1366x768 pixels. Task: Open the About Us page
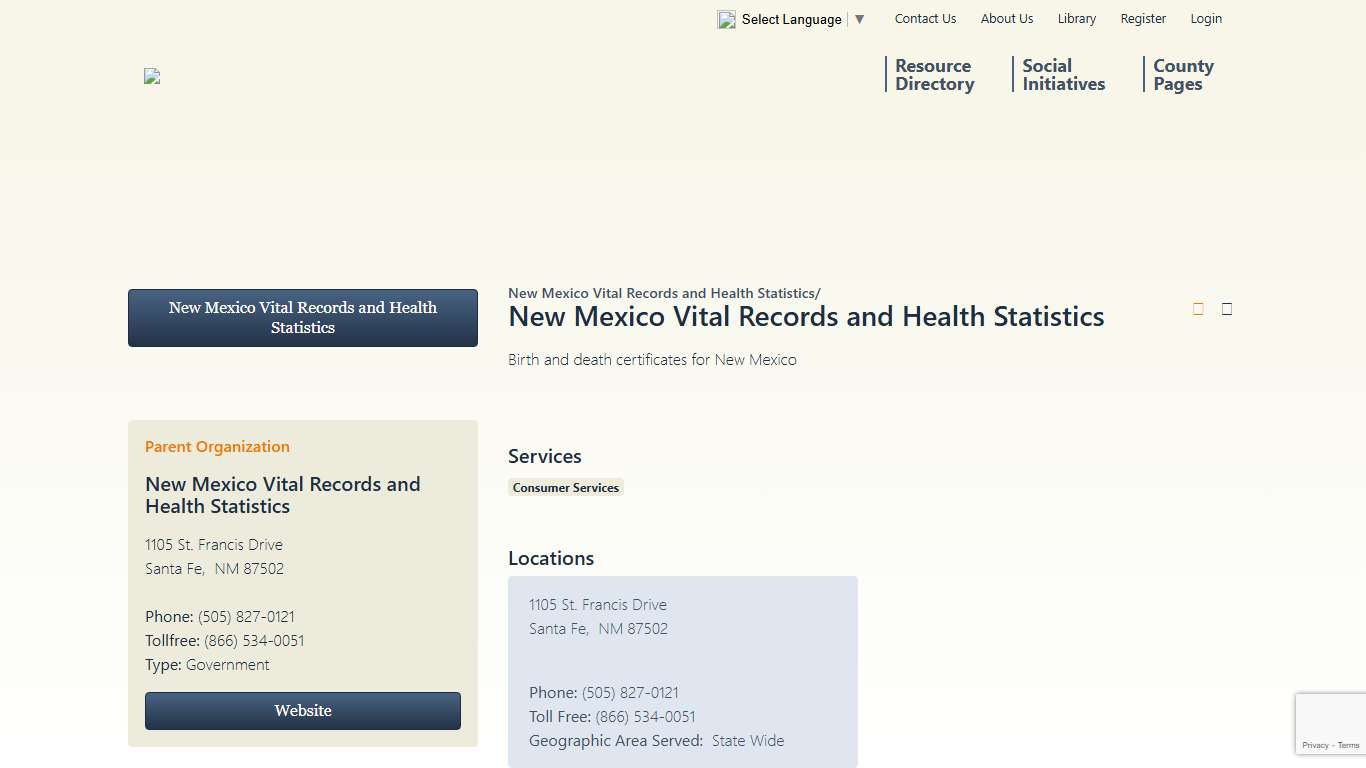pos(1006,18)
